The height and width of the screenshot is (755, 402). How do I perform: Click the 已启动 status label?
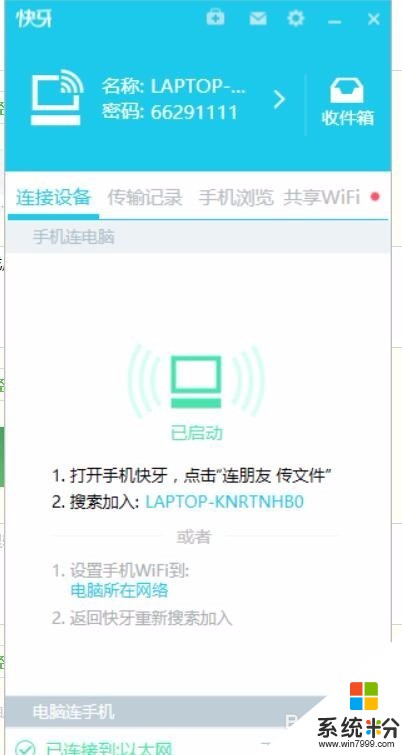[x=197, y=433]
